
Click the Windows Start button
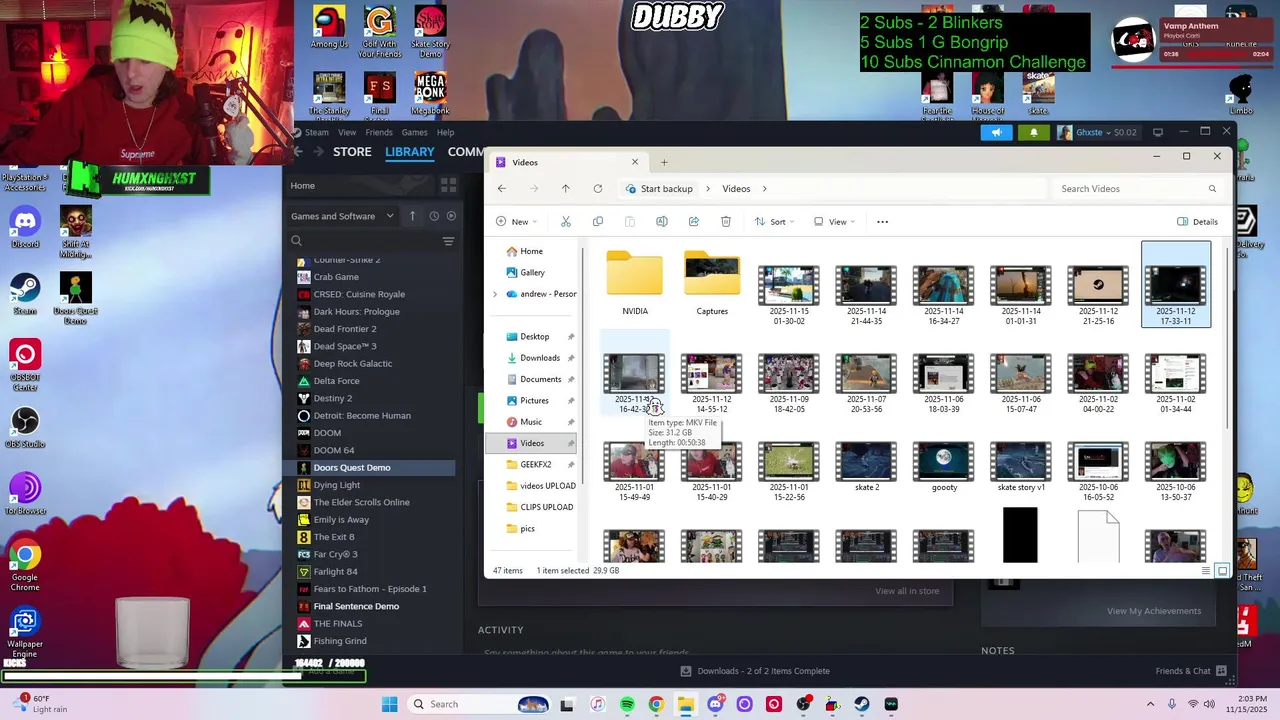pos(389,704)
